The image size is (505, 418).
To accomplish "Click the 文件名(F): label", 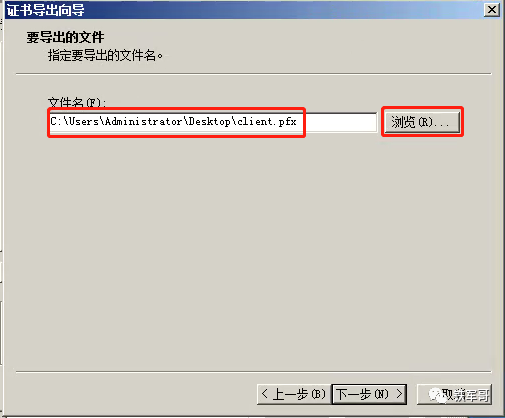I will tap(77, 102).
